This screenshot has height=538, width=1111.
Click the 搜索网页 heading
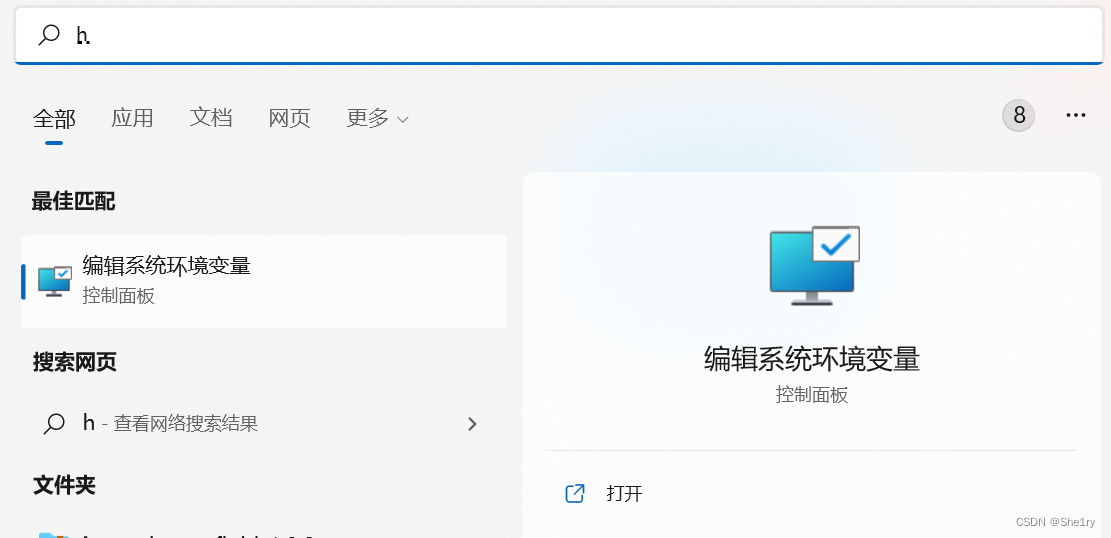pos(74,362)
